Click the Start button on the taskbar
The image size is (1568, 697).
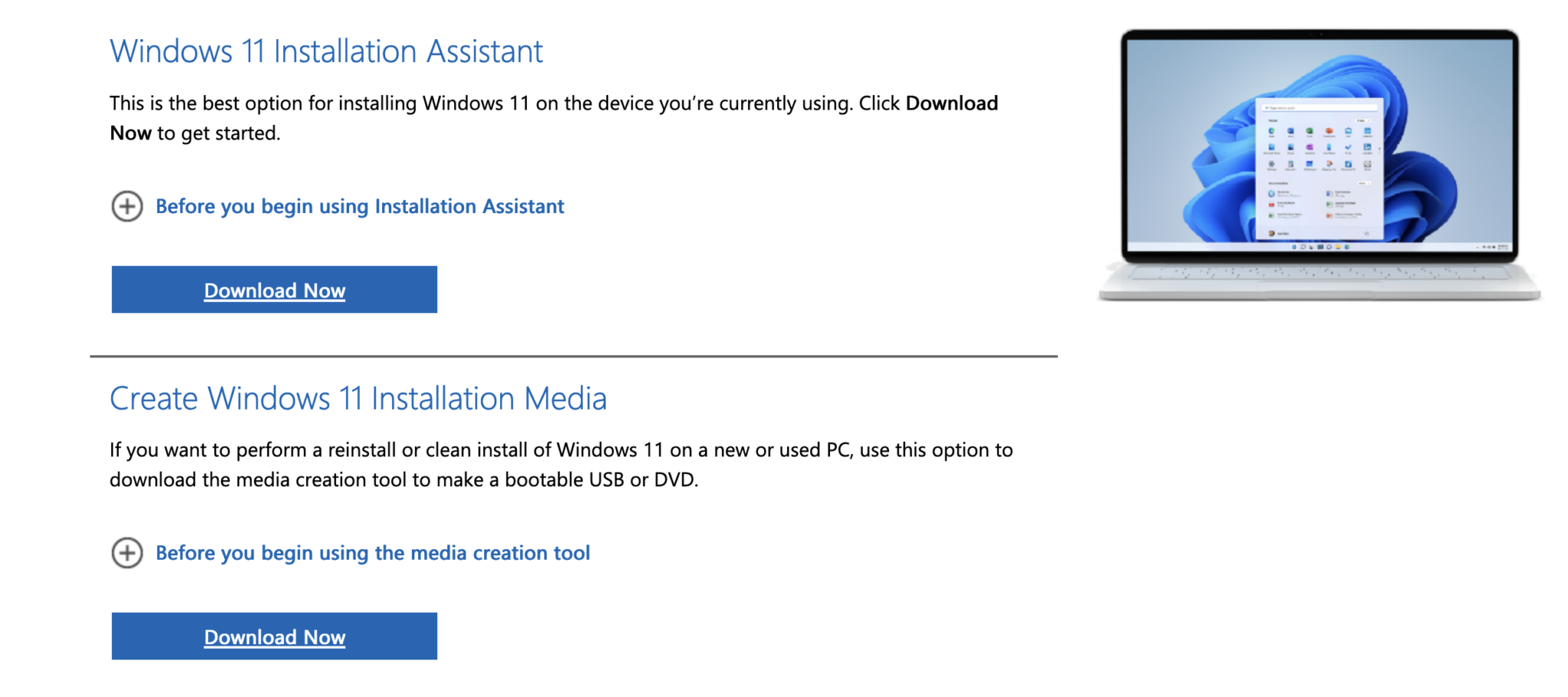point(1294,247)
